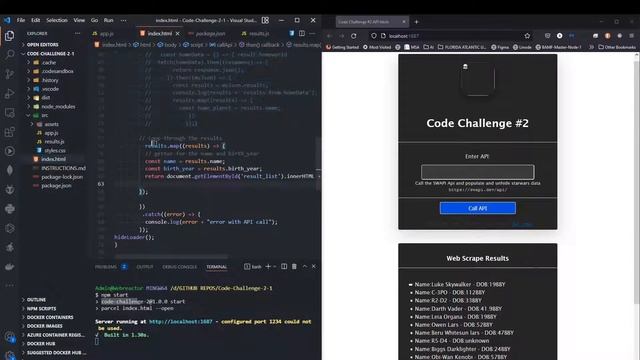
Task: Expand the OPEN EDITORS section
Action: 42,44
